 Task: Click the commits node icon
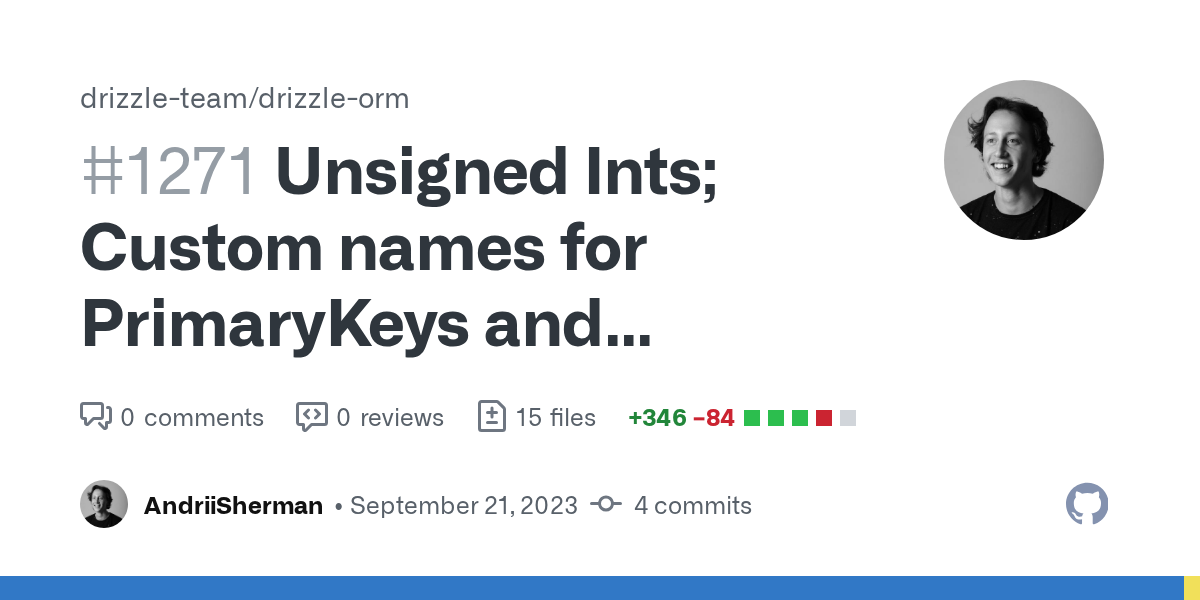606,505
